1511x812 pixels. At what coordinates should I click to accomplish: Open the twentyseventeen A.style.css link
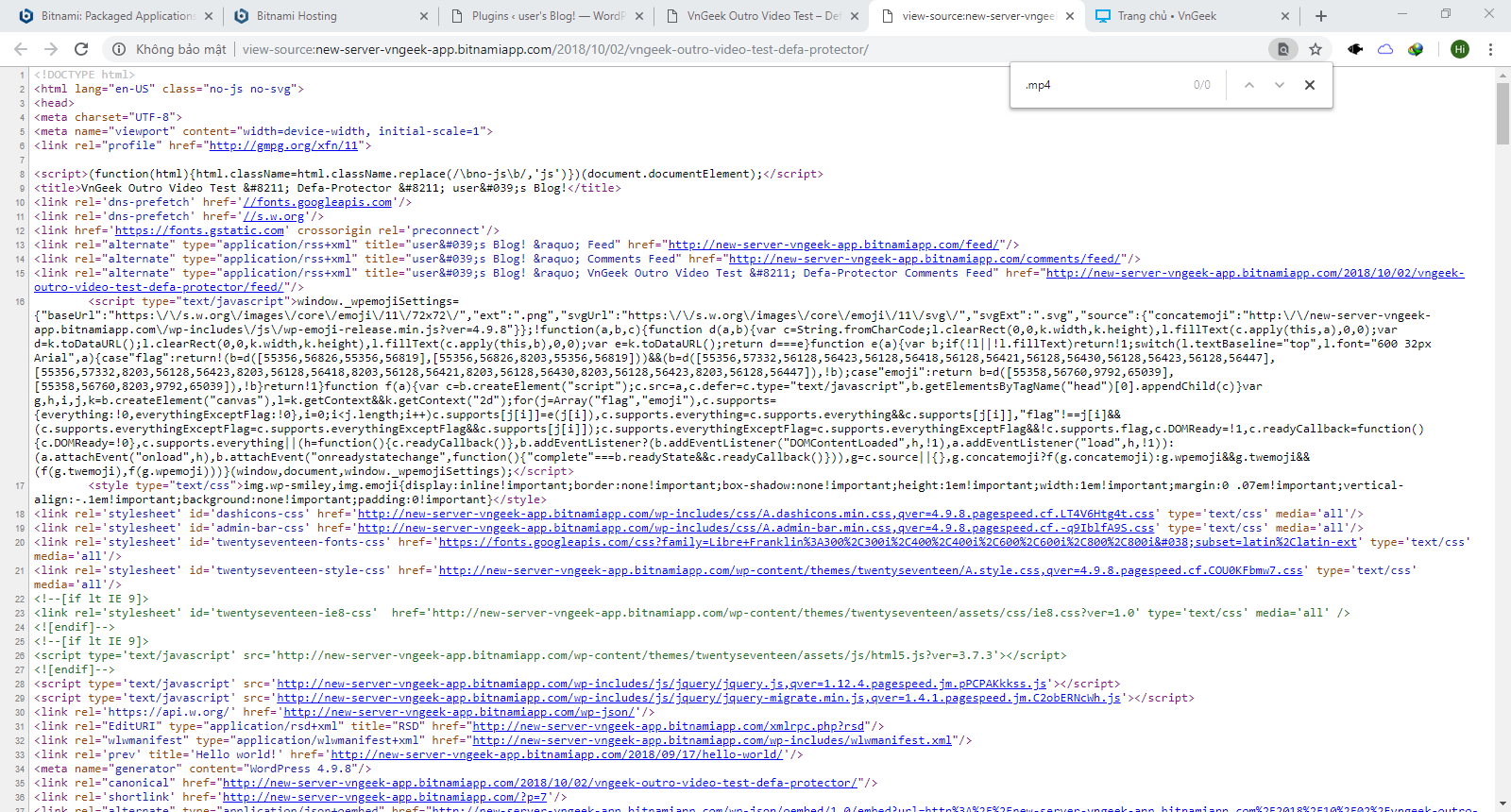tap(871, 570)
